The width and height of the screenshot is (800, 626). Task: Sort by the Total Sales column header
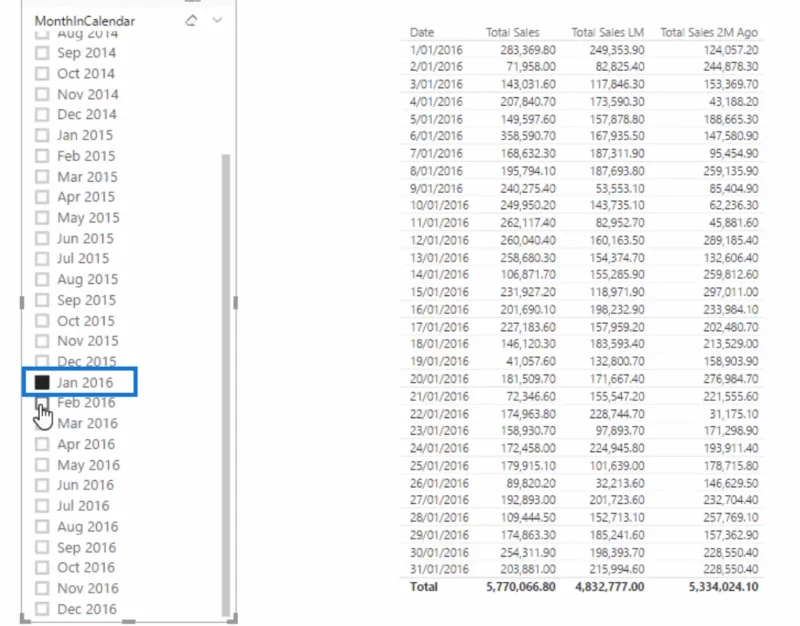pos(512,33)
